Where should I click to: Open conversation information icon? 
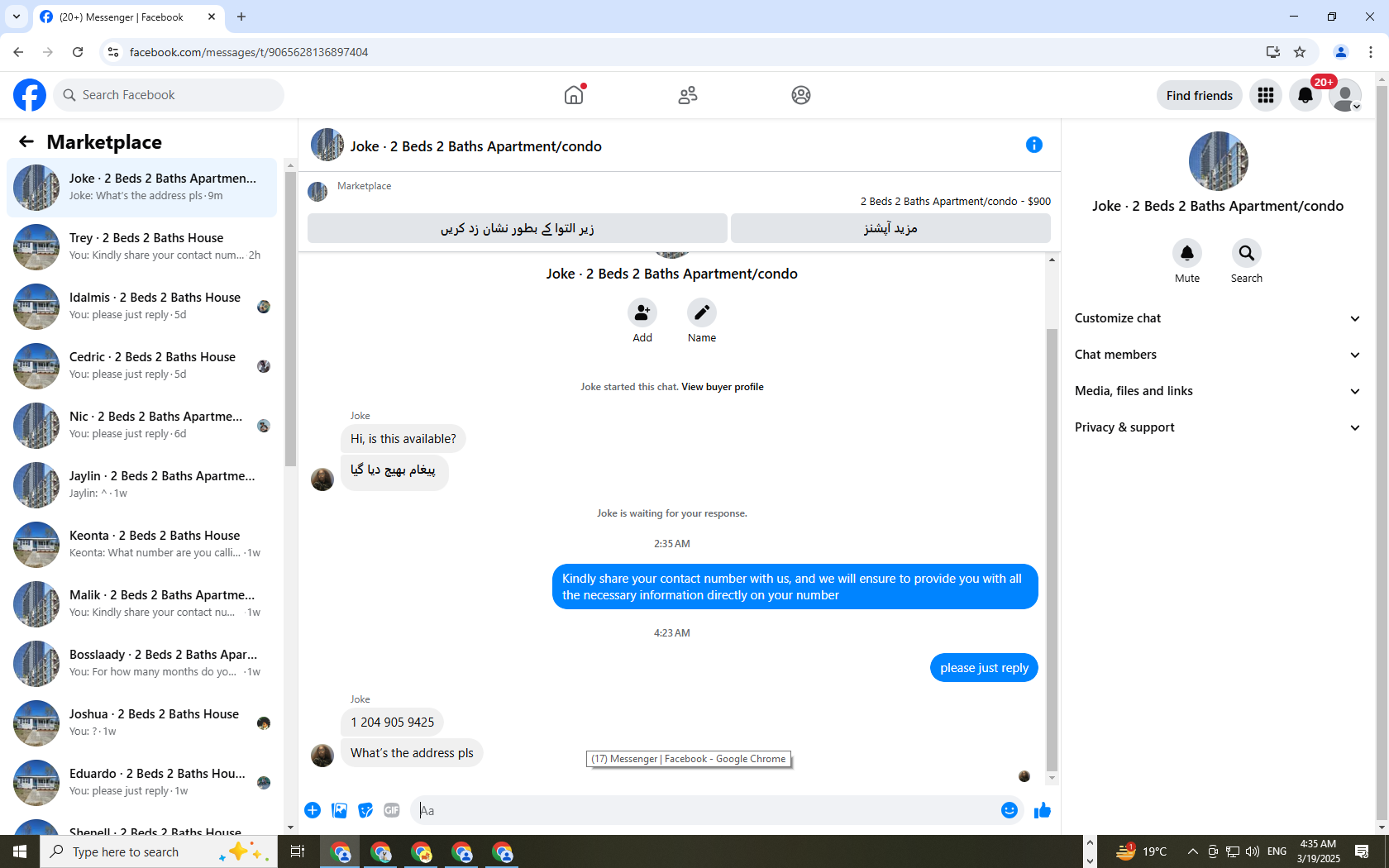coord(1034,145)
